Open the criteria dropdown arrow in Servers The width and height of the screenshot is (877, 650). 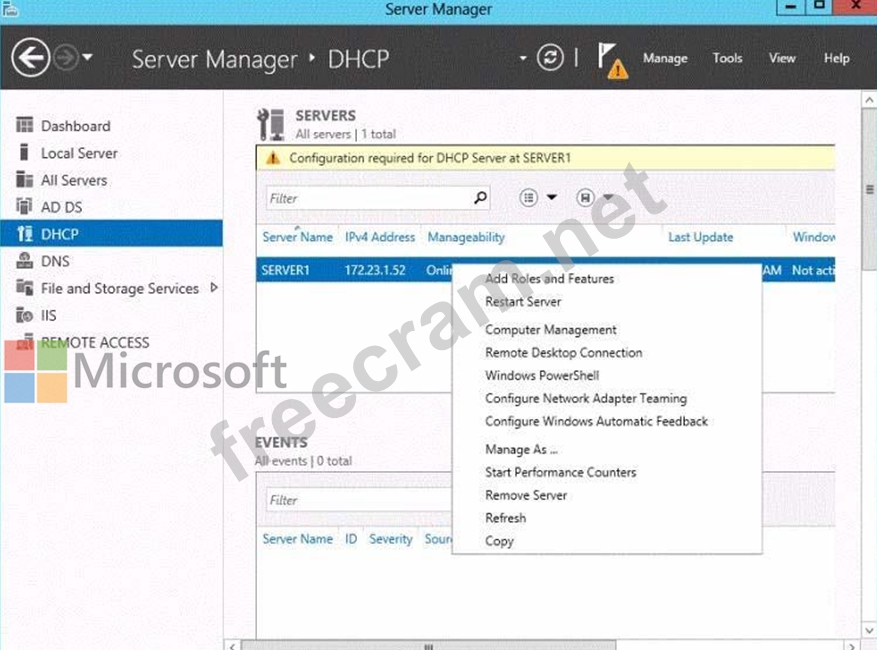551,197
